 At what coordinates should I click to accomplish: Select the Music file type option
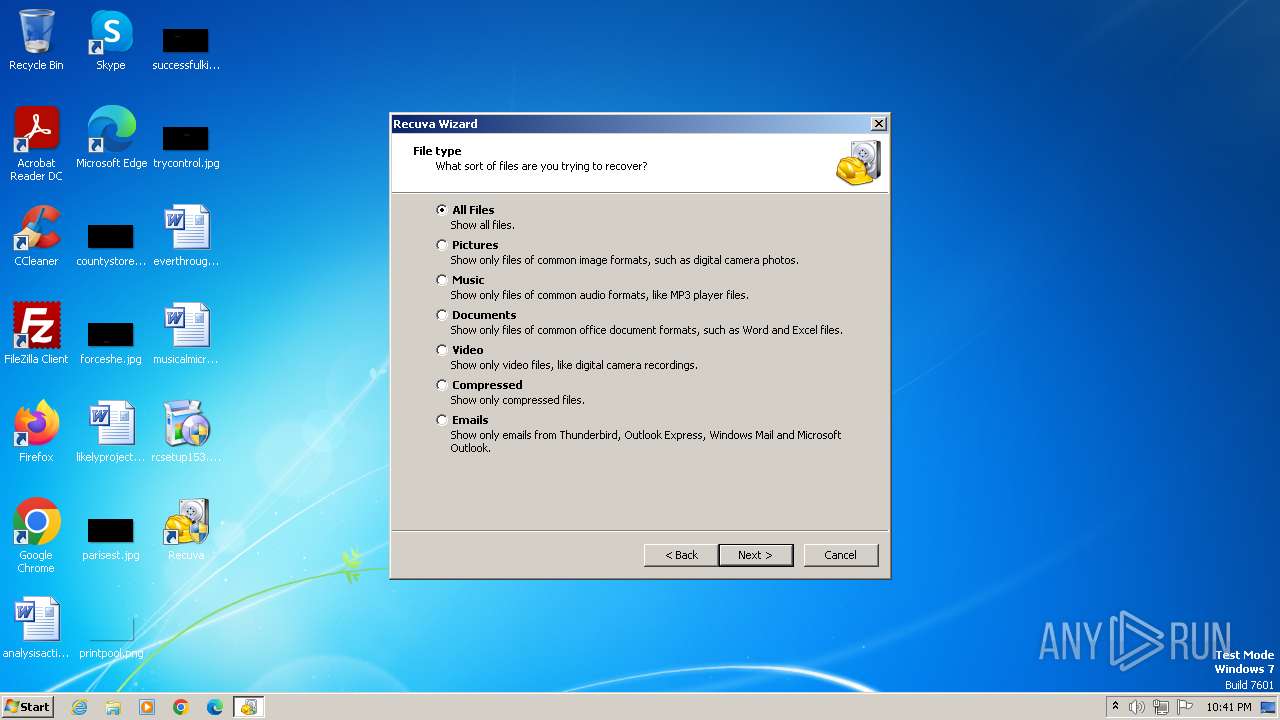pos(442,280)
